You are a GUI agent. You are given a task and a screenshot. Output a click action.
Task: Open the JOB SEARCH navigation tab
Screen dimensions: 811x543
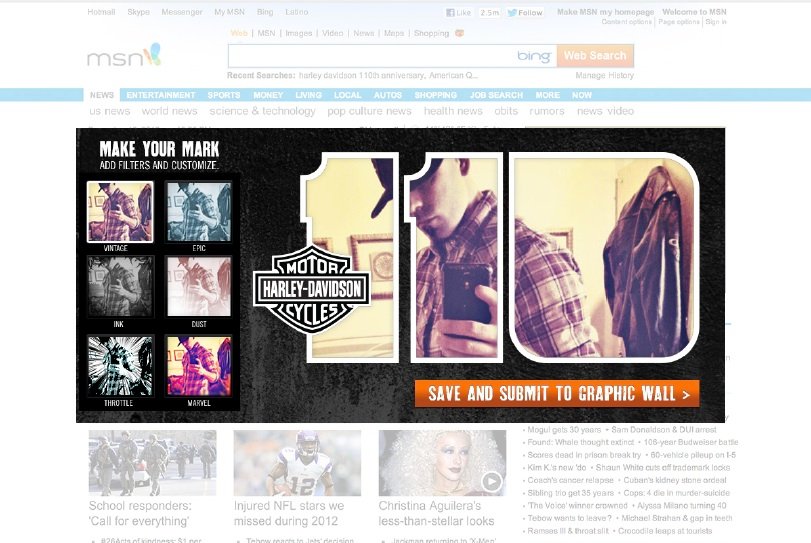coord(497,95)
